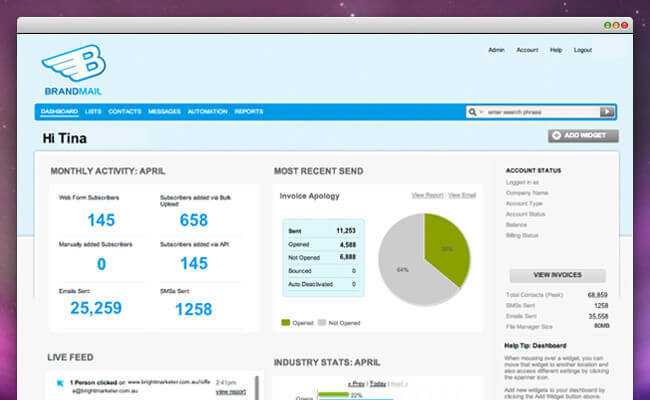Viewport: 650px width, 400px height.
Task: Click the Total Contacts value 68,859
Action: [x=598, y=295]
